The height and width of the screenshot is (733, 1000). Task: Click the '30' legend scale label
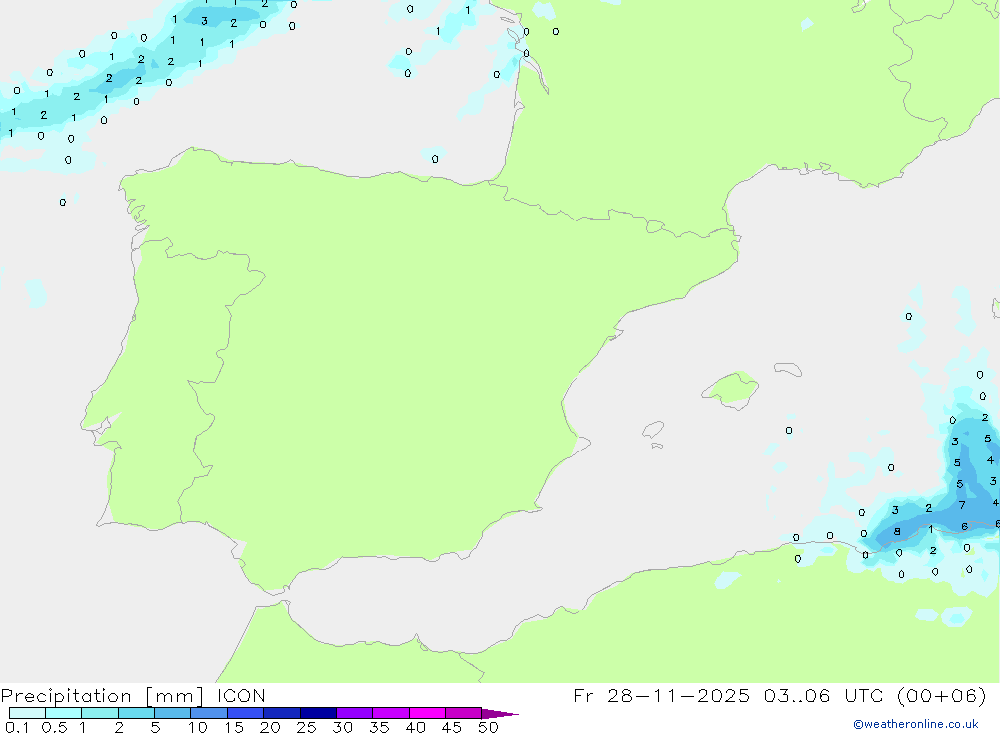(x=343, y=727)
